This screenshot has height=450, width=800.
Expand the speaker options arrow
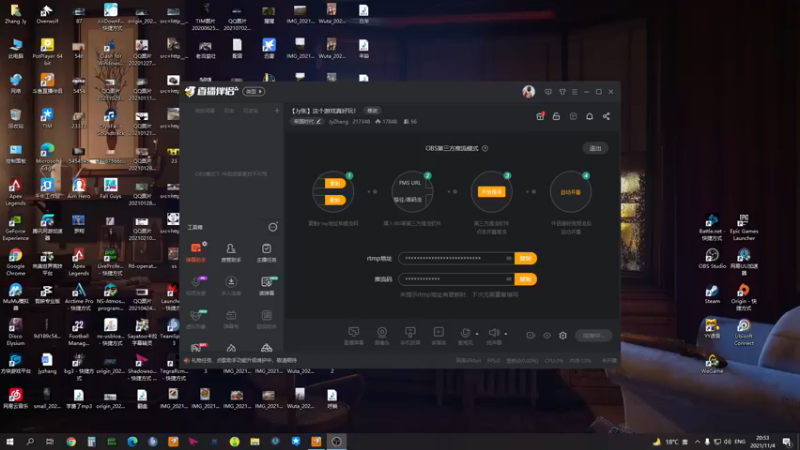(x=506, y=334)
